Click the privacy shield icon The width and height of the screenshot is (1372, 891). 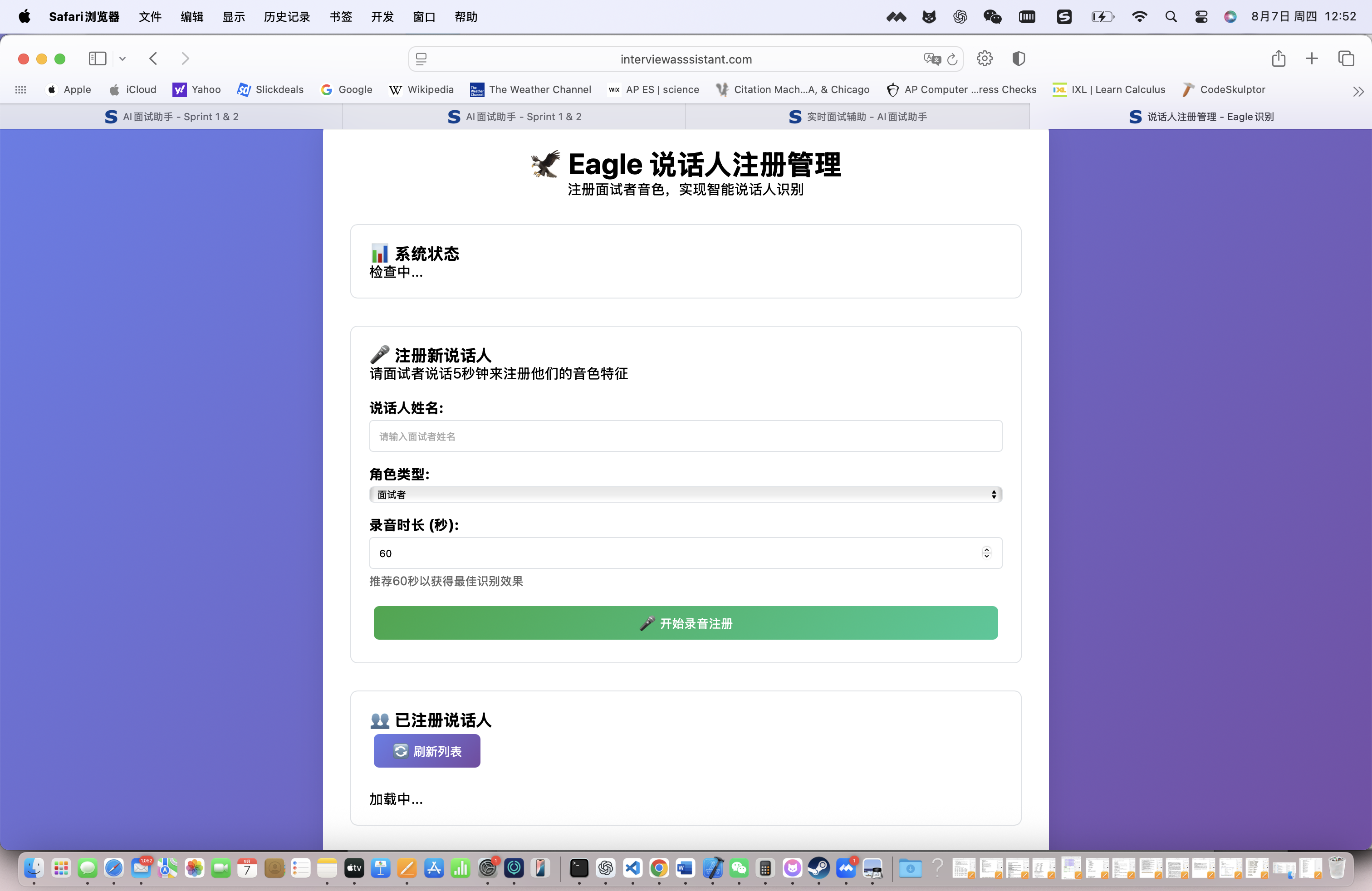pos(1019,59)
